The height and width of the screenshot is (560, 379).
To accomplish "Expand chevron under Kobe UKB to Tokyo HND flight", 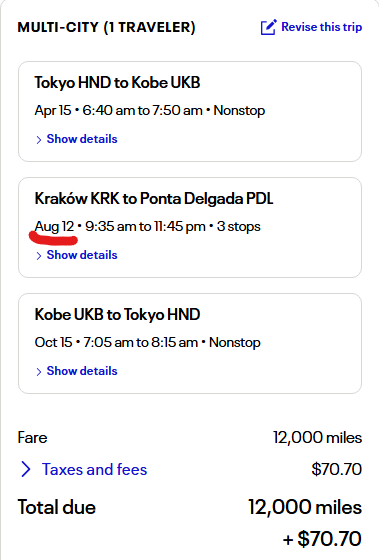I will click(x=39, y=372).
